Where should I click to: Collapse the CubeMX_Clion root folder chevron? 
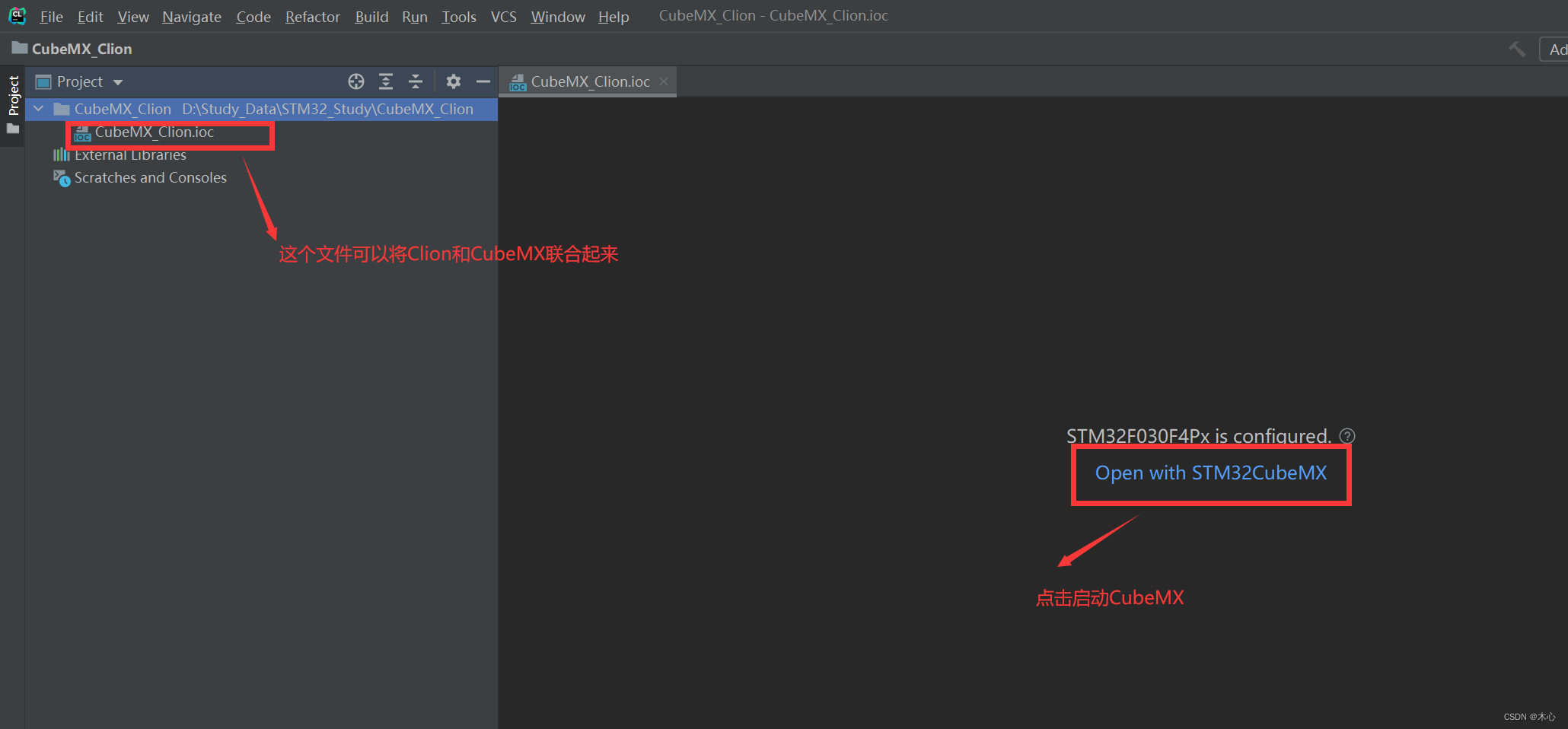[x=39, y=109]
